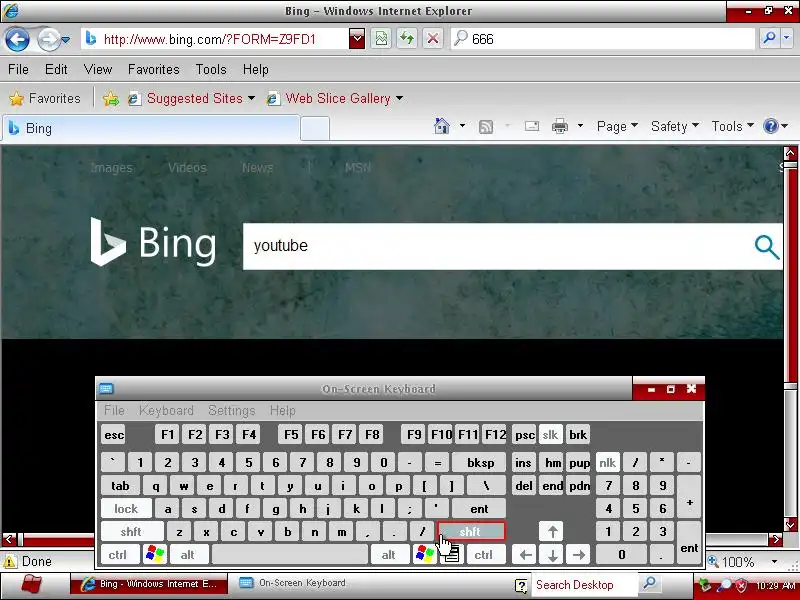Open the recent pages dropdown beside Forward

click(66, 39)
